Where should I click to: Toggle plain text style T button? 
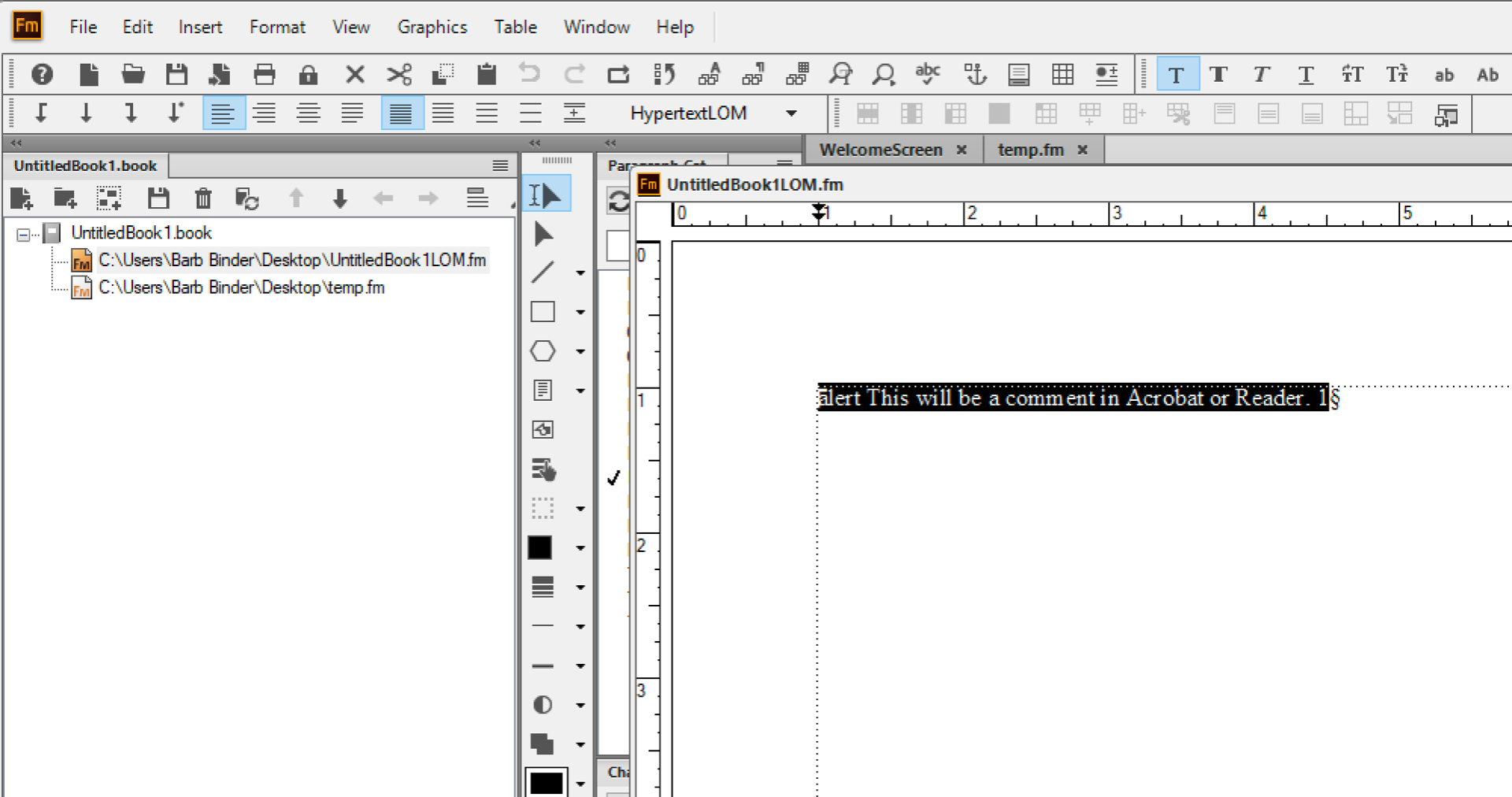pos(1177,75)
